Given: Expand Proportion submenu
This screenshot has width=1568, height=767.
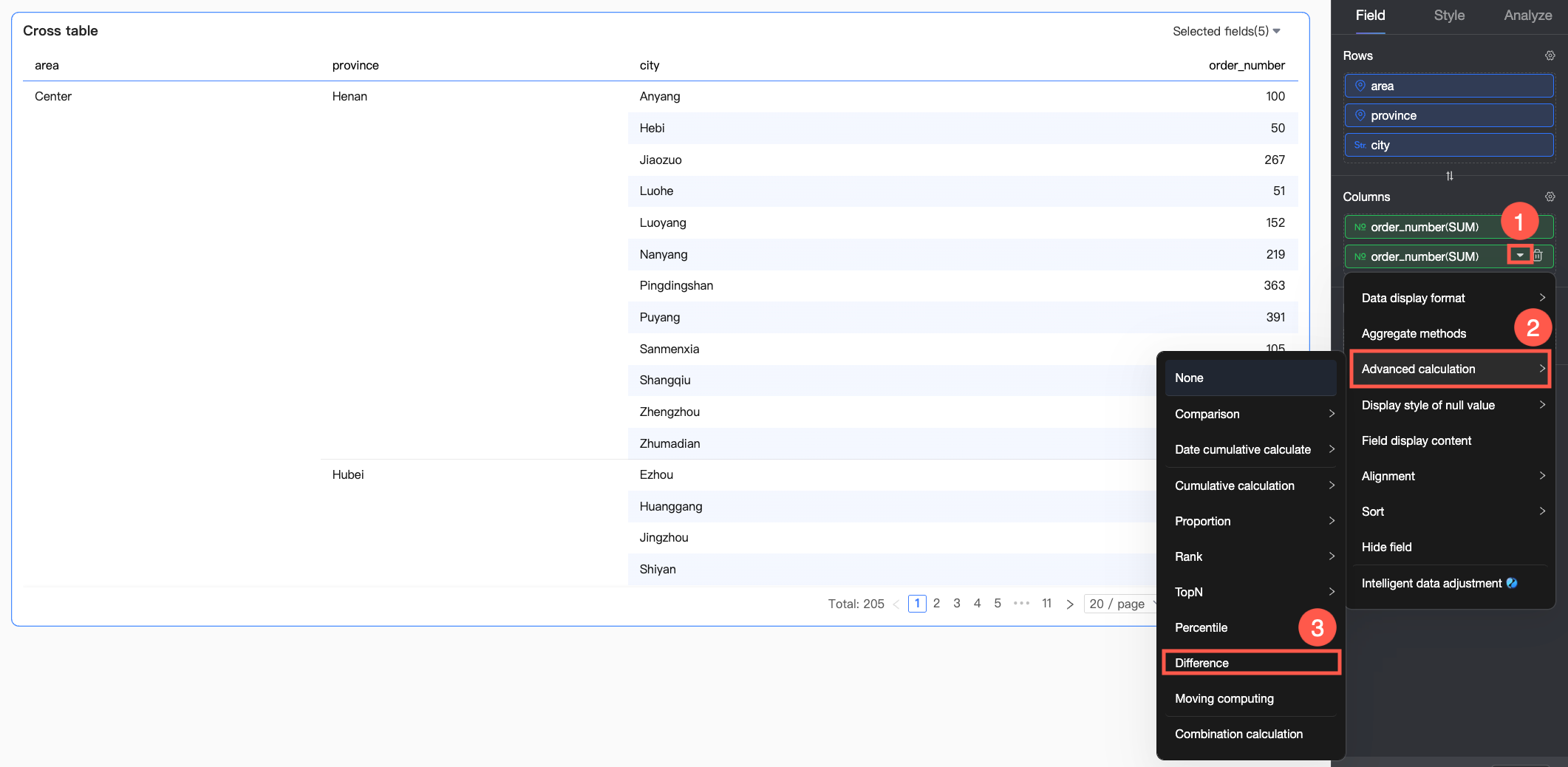Looking at the screenshot, I should point(1251,521).
